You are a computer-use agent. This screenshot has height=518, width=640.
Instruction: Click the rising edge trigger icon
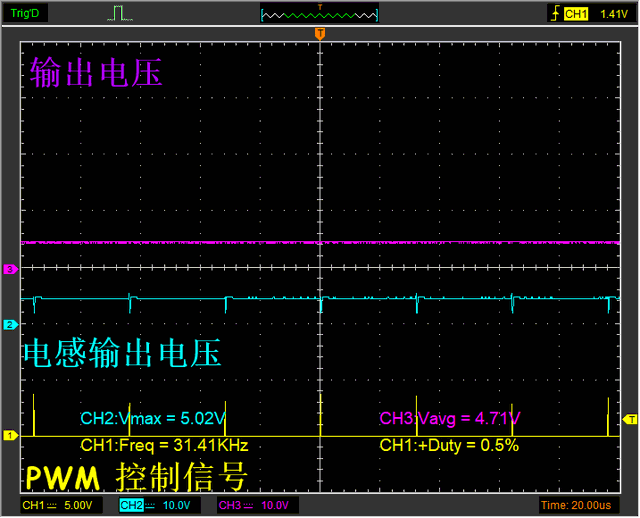[553, 14]
